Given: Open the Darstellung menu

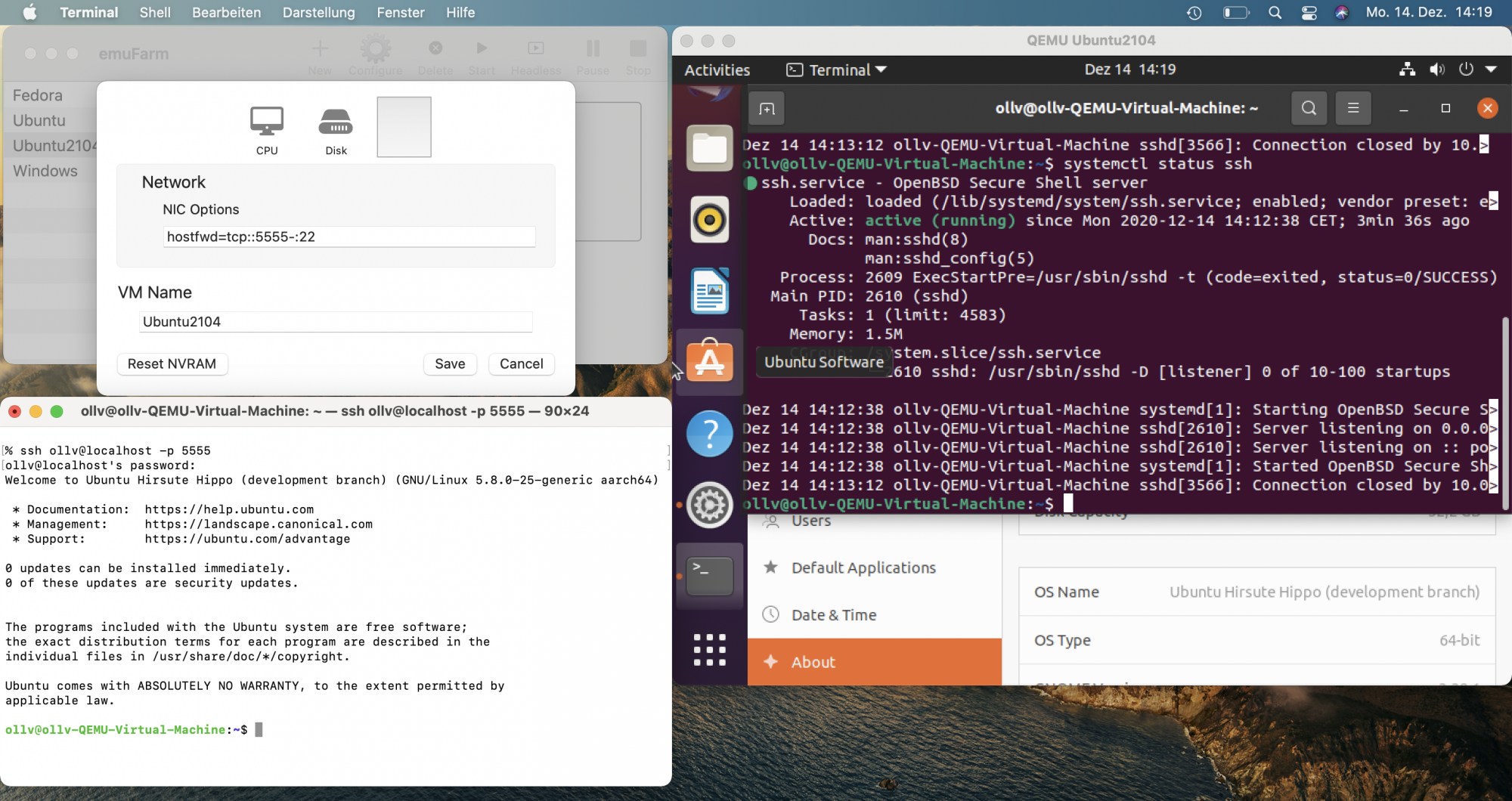Looking at the screenshot, I should tap(319, 12).
